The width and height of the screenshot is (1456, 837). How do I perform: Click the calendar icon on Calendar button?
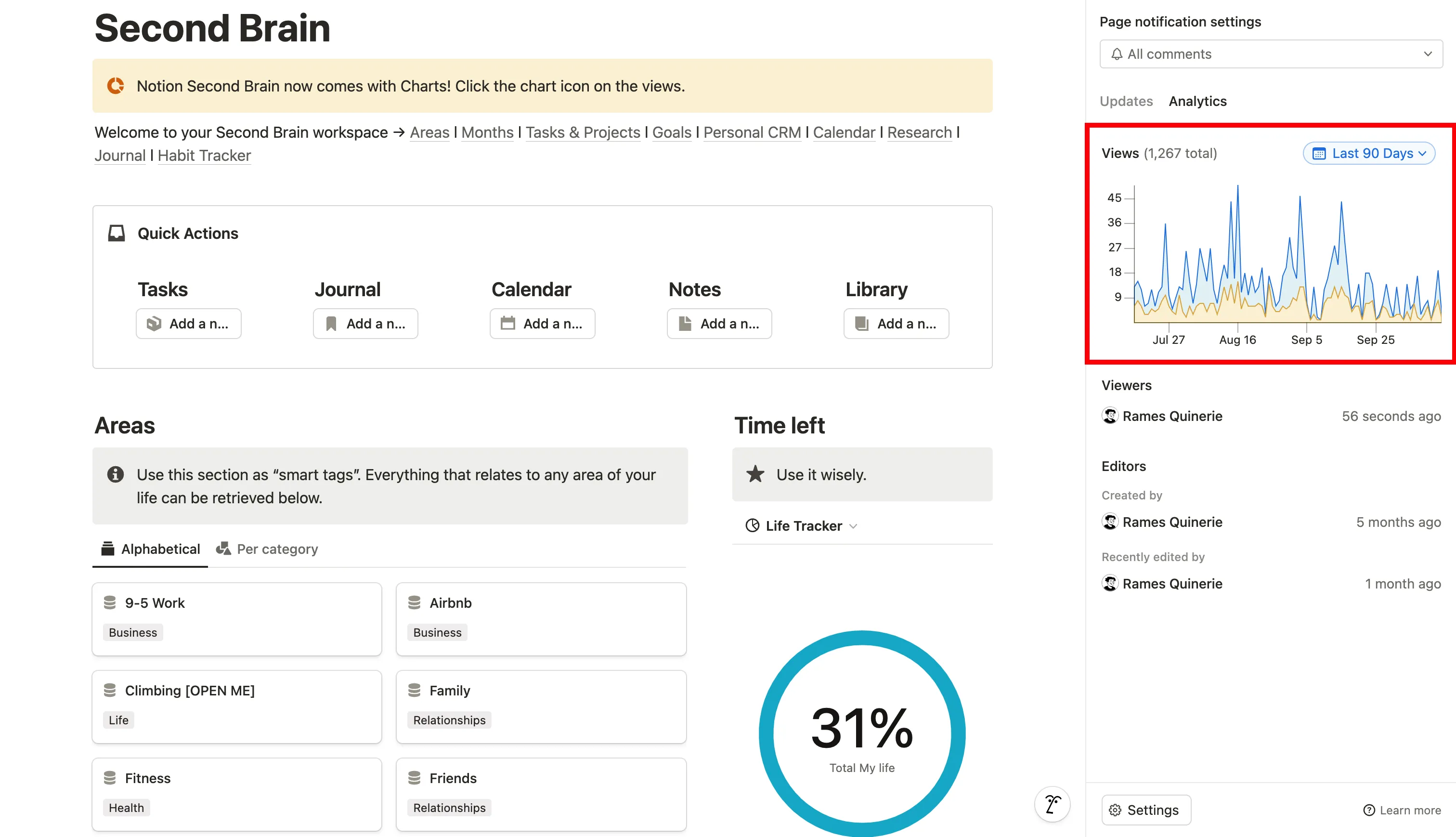coord(508,323)
